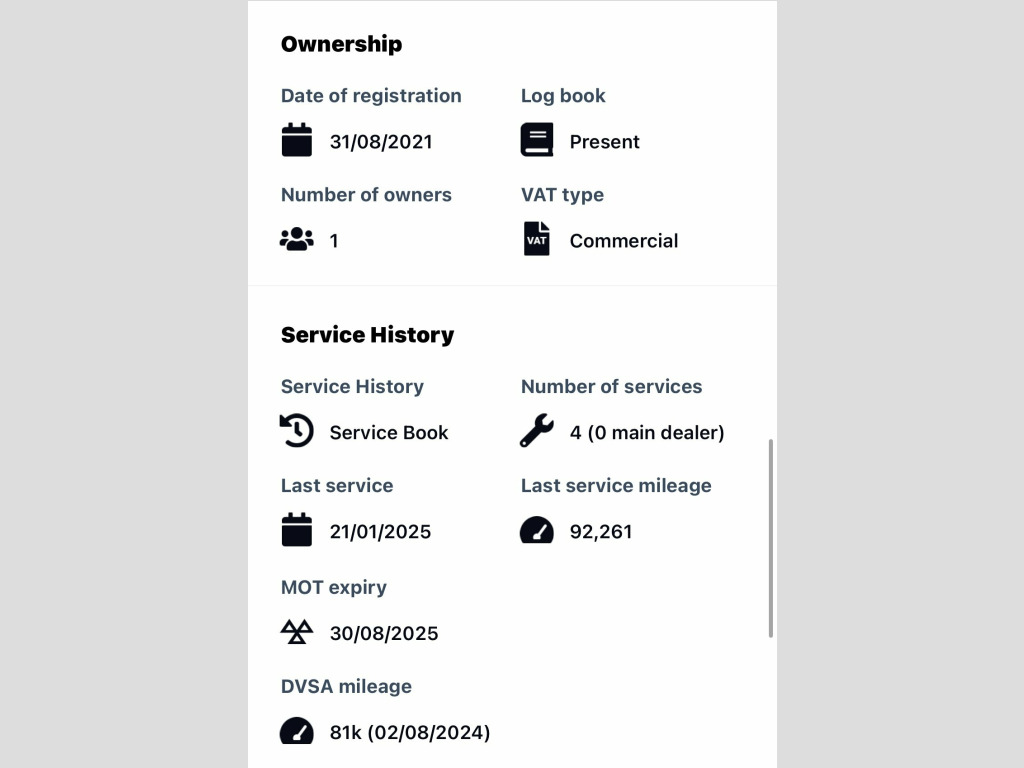The image size is (1024, 768).
Task: Click the 4 (0 main dealer) value
Action: coord(647,432)
